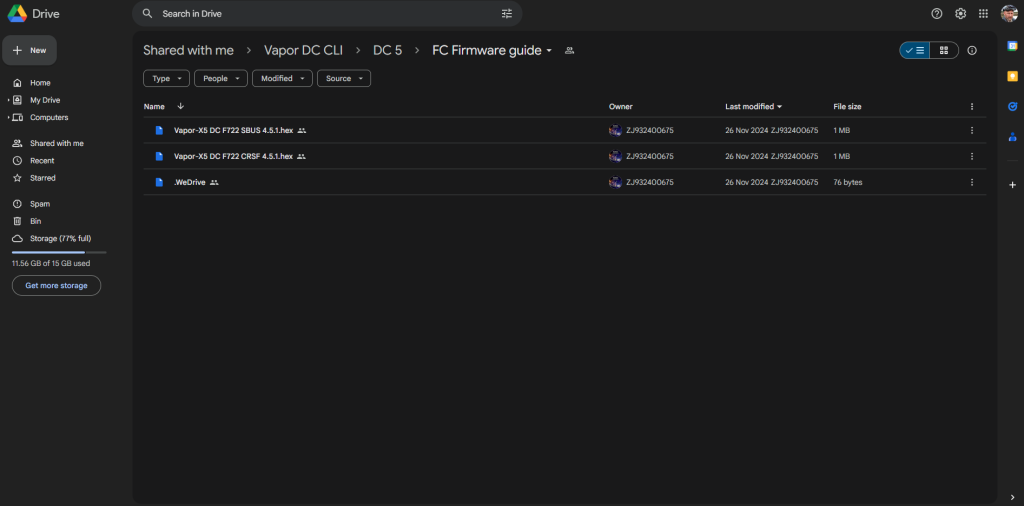Navigate to Vapor DC CLI breadcrumb

click(303, 50)
